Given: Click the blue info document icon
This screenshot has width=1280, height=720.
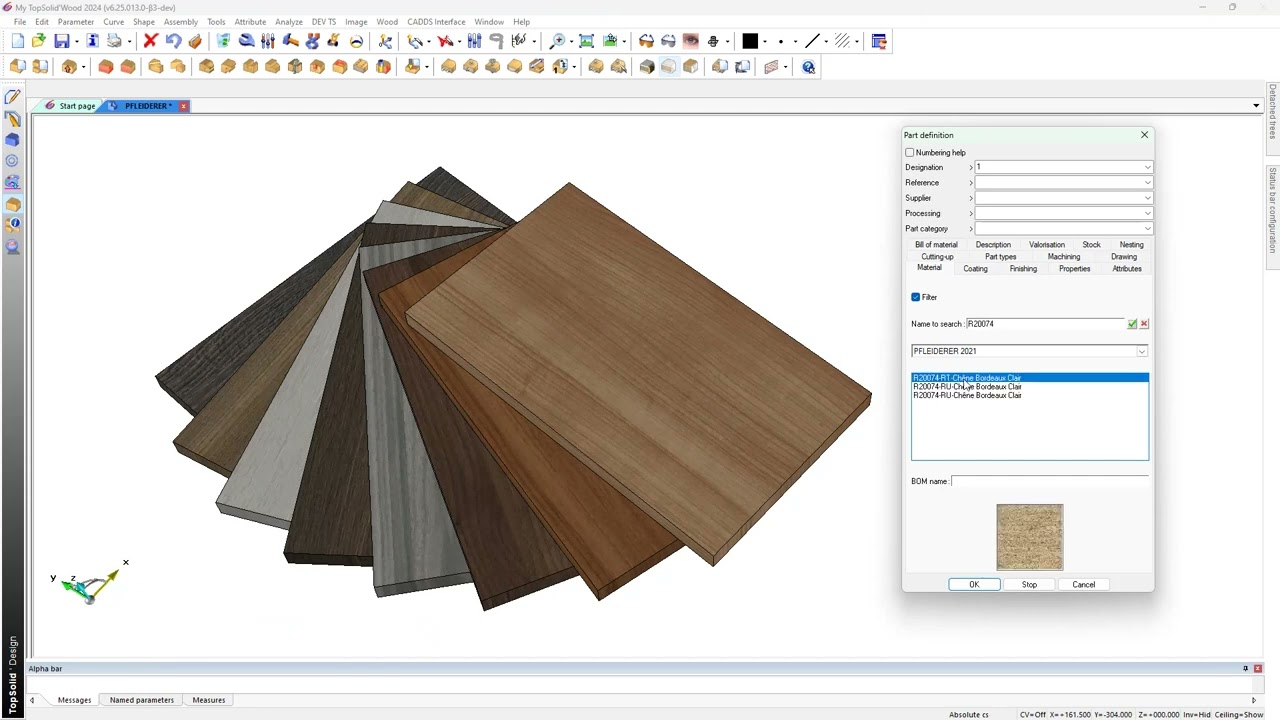Looking at the screenshot, I should tap(92, 41).
